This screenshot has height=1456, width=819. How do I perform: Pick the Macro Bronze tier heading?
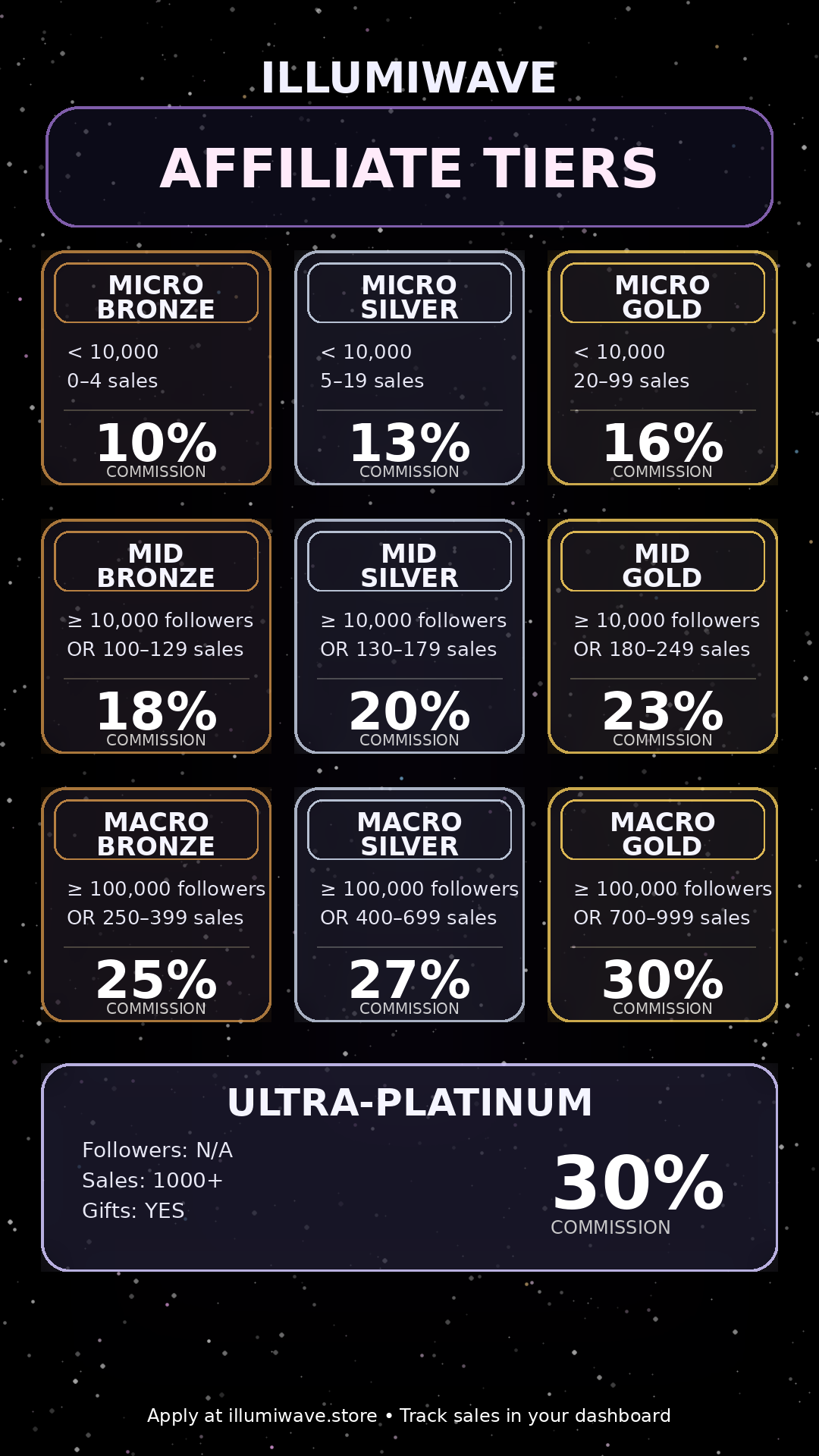156,833
